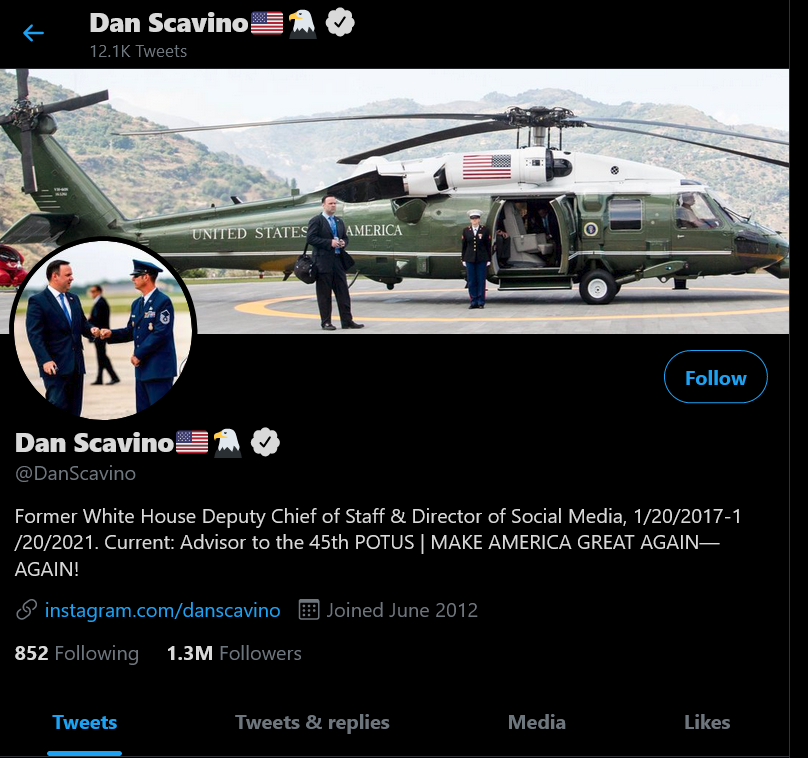Click the verified badge beside the profile name
The width and height of the screenshot is (810, 760).
(265, 442)
